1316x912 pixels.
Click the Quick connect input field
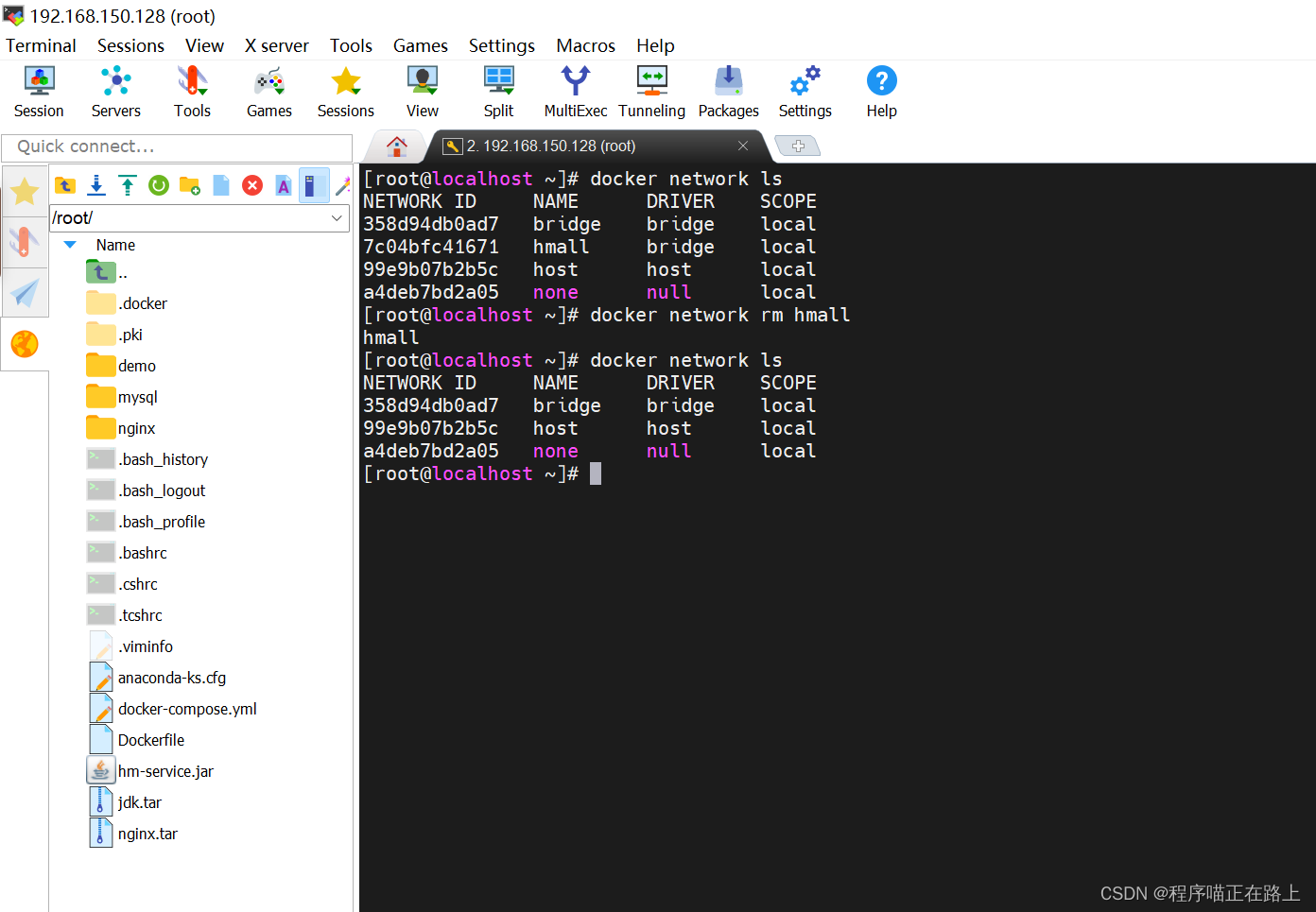pyautogui.click(x=177, y=146)
